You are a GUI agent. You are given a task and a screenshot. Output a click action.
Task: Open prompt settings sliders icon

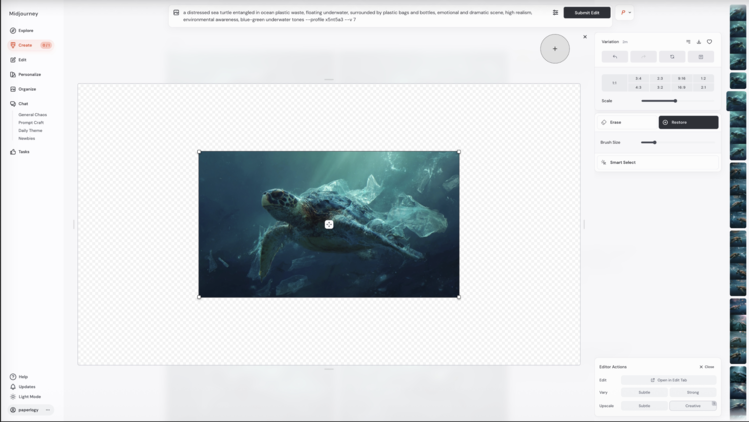tap(555, 12)
